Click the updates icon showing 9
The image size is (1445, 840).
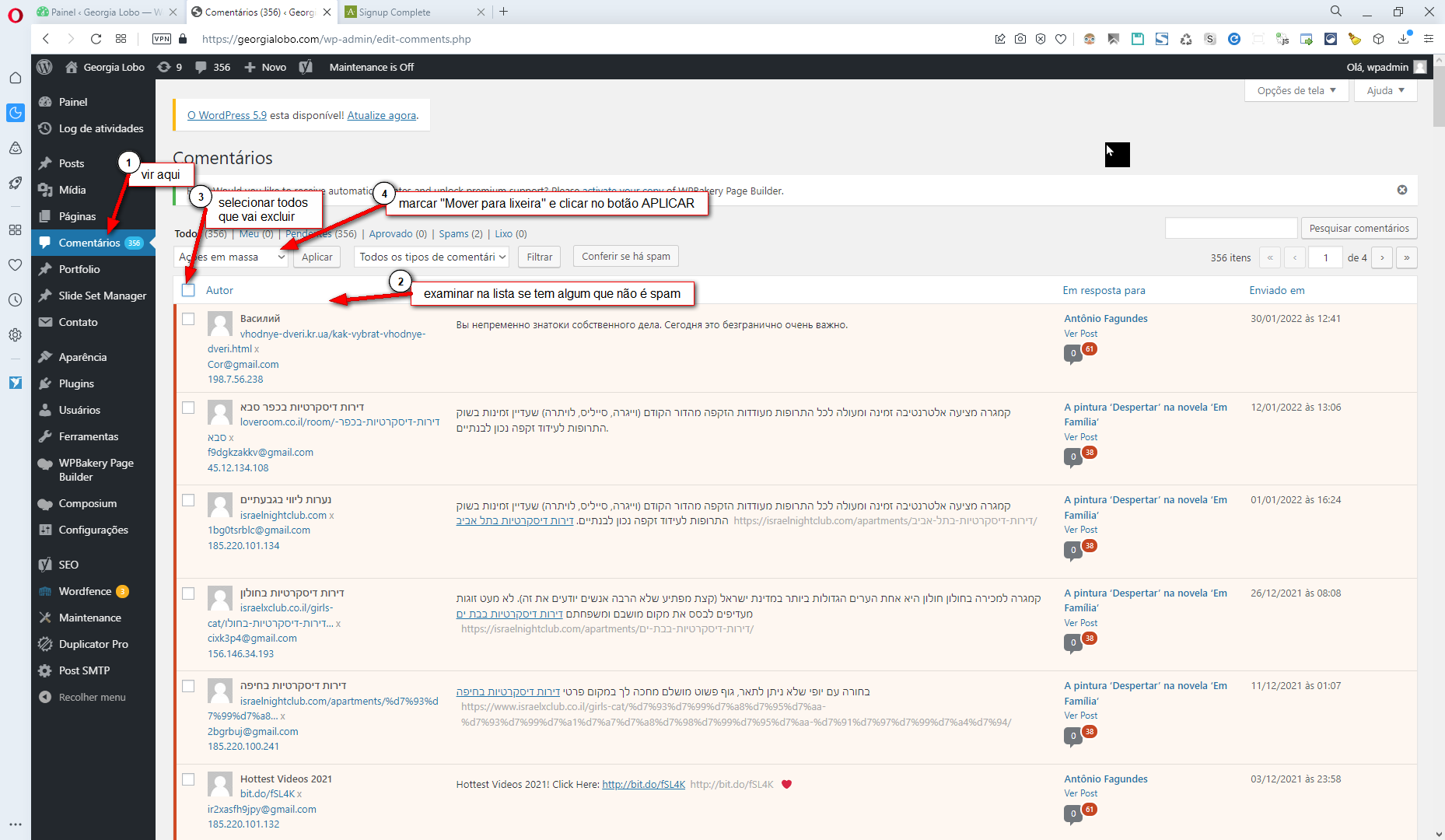(170, 67)
